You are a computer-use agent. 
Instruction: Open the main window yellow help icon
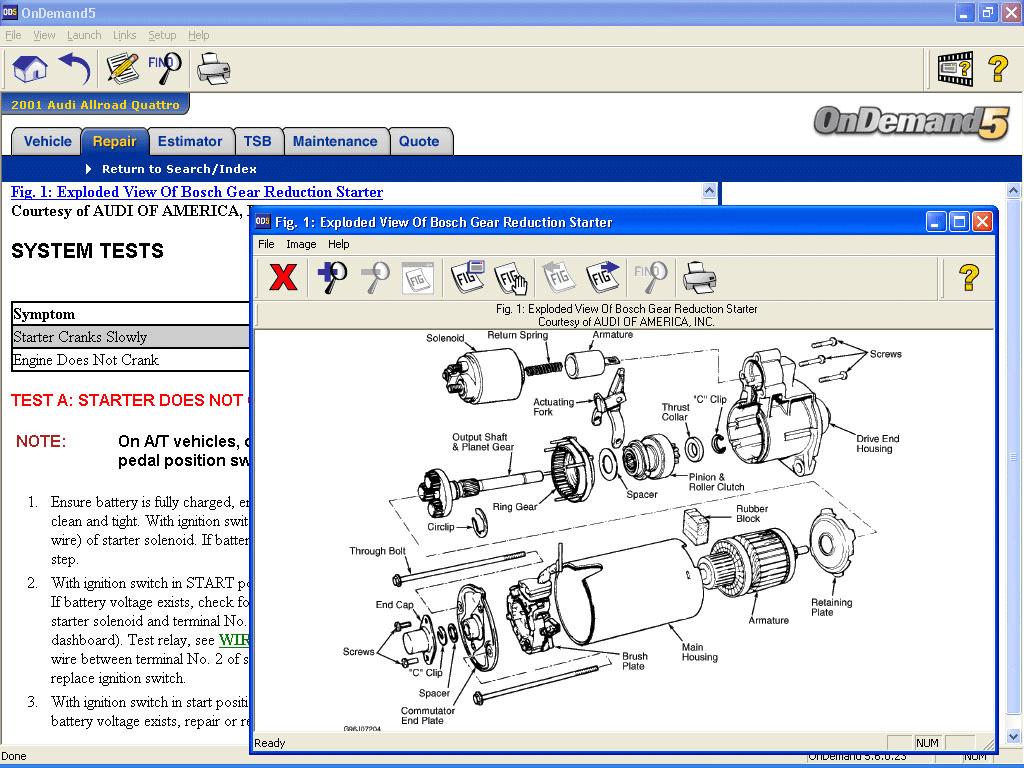[x=998, y=69]
